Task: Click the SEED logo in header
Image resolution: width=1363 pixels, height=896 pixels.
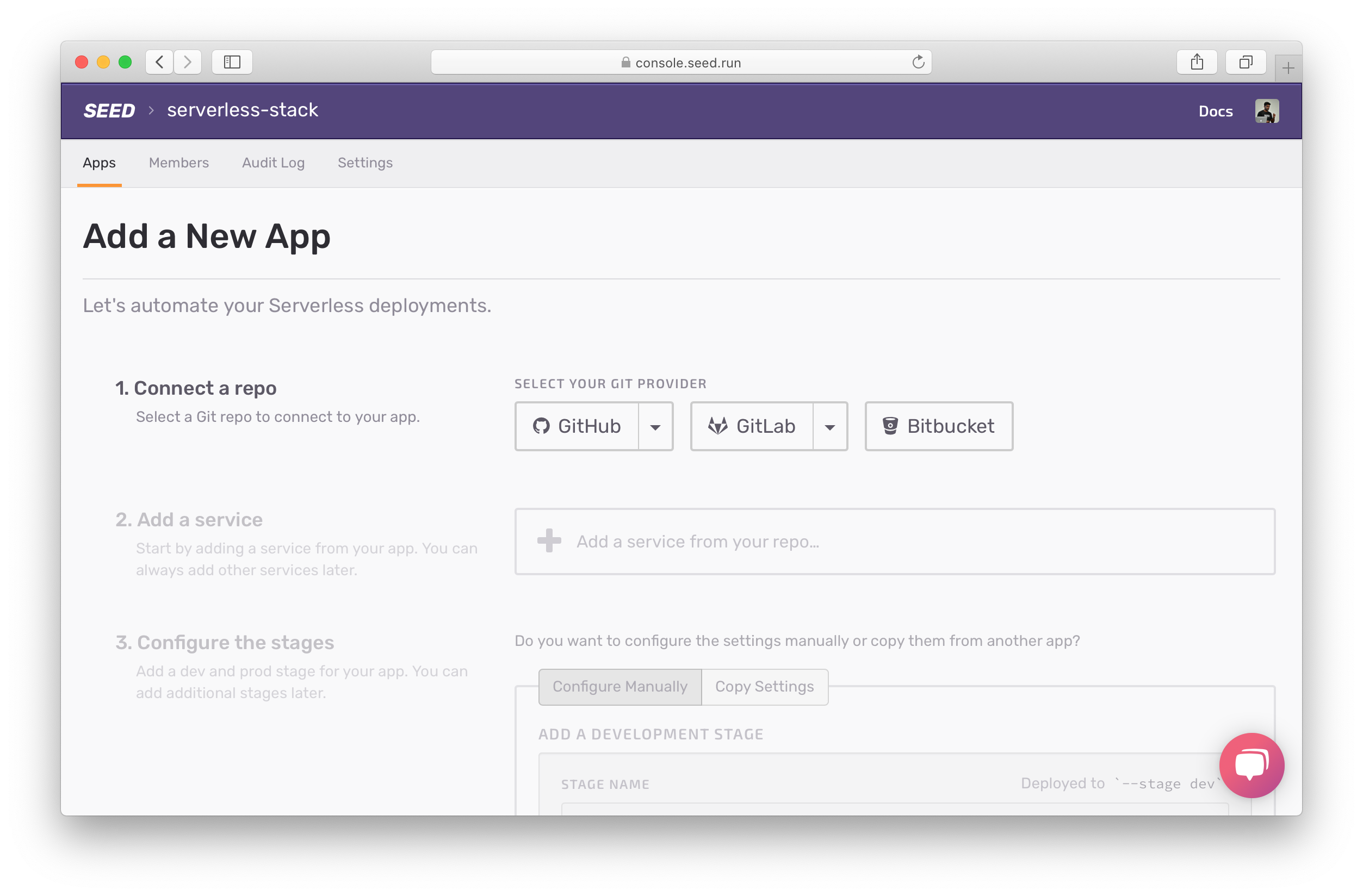Action: click(109, 110)
